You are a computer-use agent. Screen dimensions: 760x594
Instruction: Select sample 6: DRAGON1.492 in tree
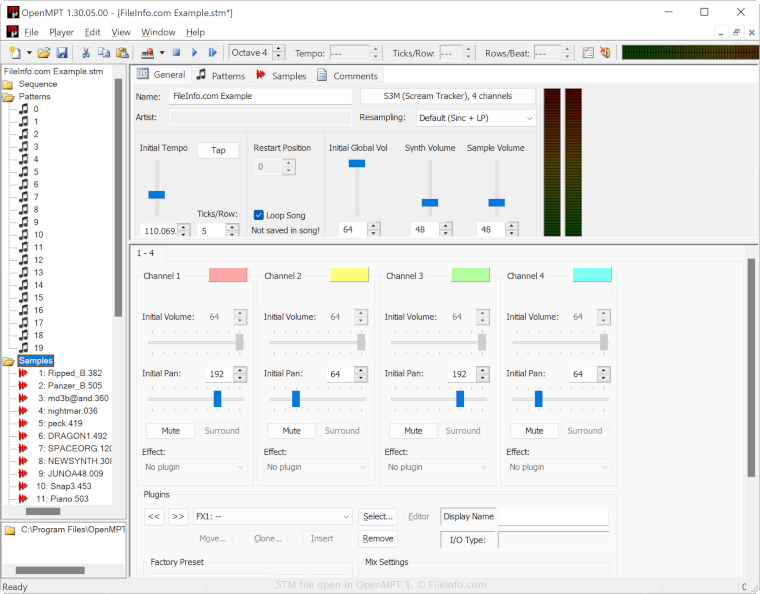click(73, 436)
